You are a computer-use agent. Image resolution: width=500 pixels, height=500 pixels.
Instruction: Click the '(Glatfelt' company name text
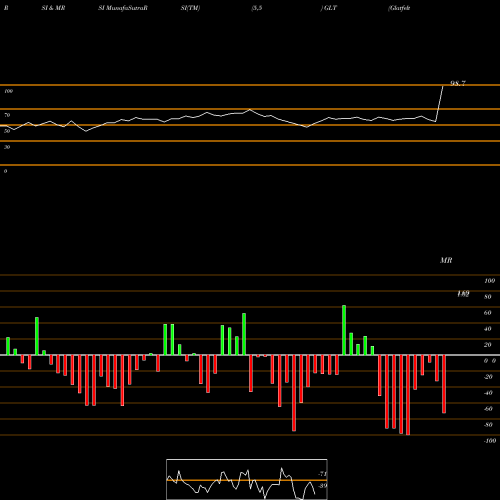coord(399,8)
